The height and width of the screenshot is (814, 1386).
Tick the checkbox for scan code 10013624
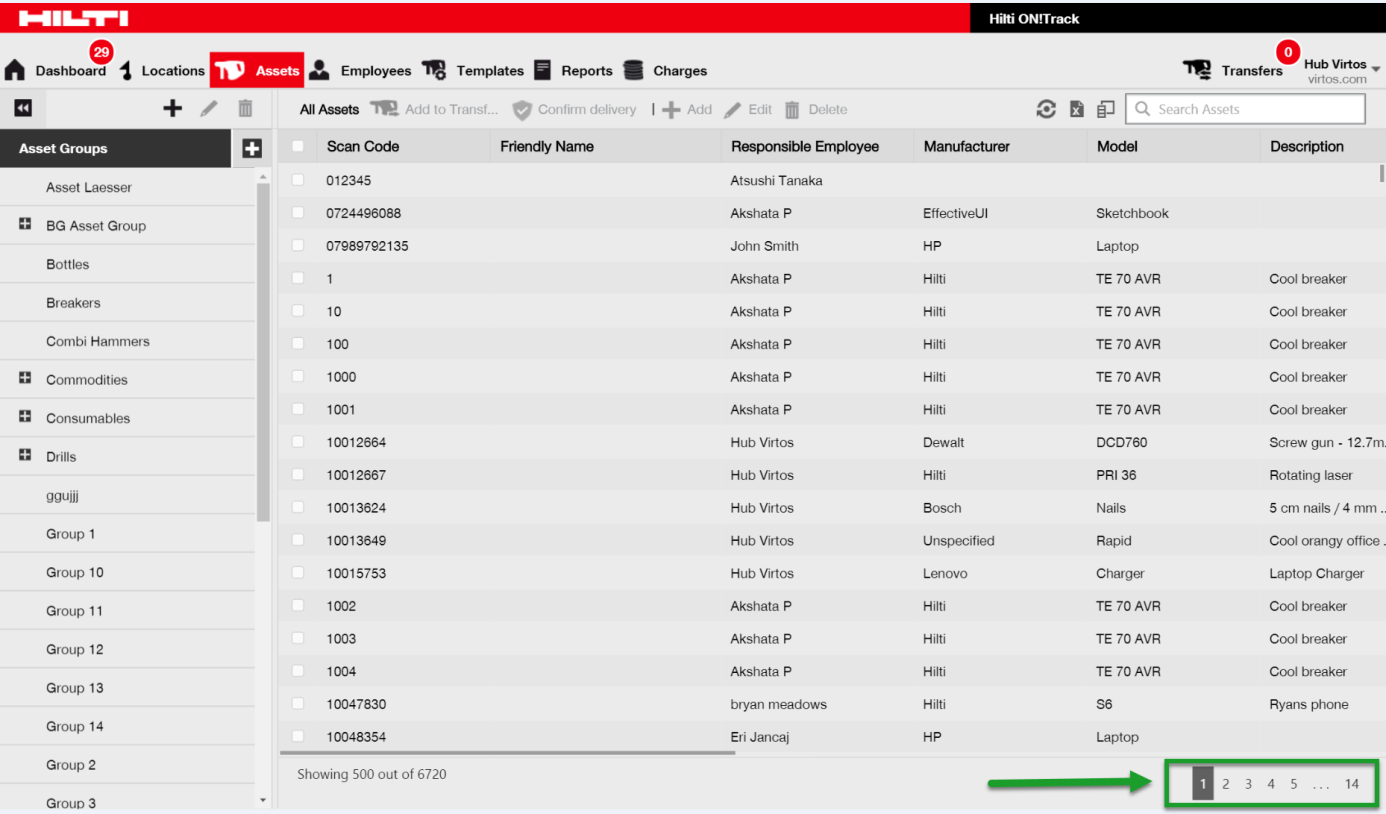[x=297, y=507]
